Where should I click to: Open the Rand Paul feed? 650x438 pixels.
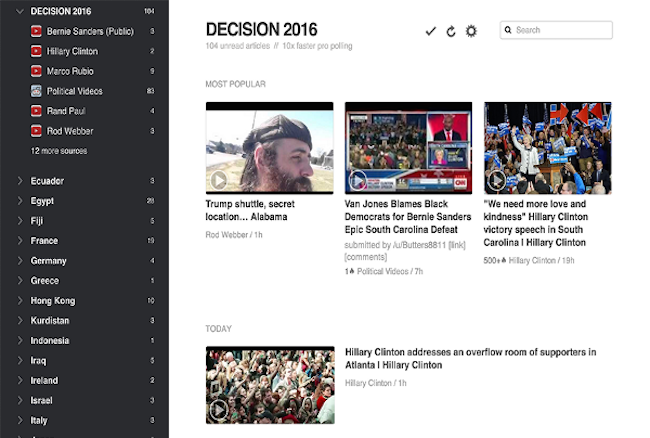(65, 111)
